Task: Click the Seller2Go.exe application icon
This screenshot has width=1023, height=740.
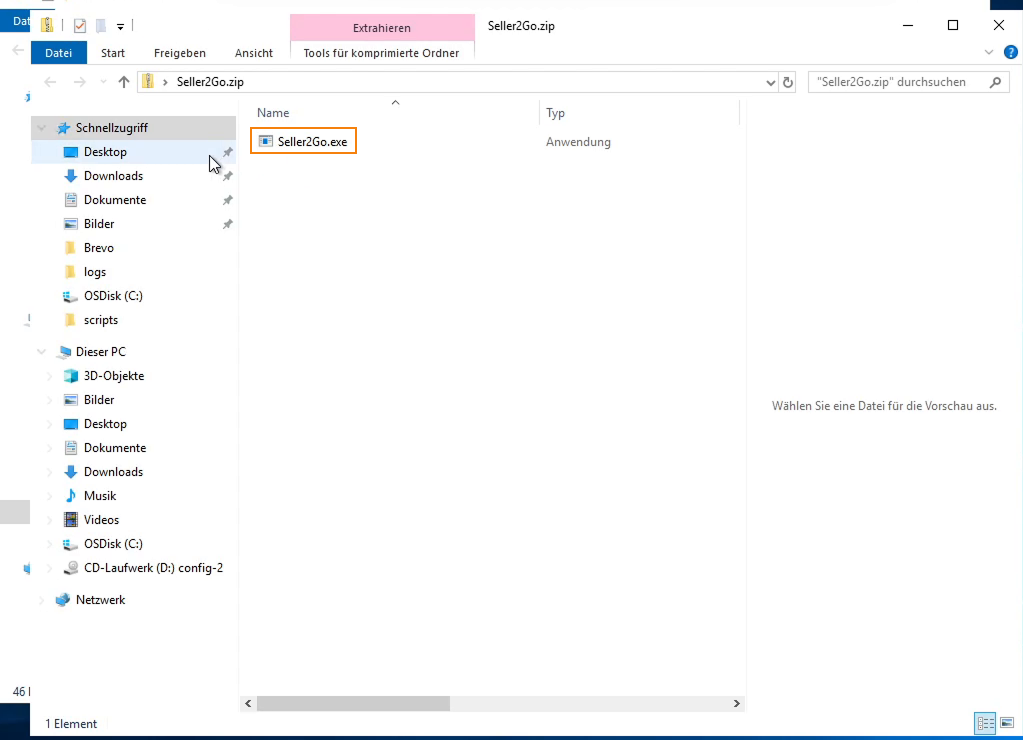Action: coord(266,141)
